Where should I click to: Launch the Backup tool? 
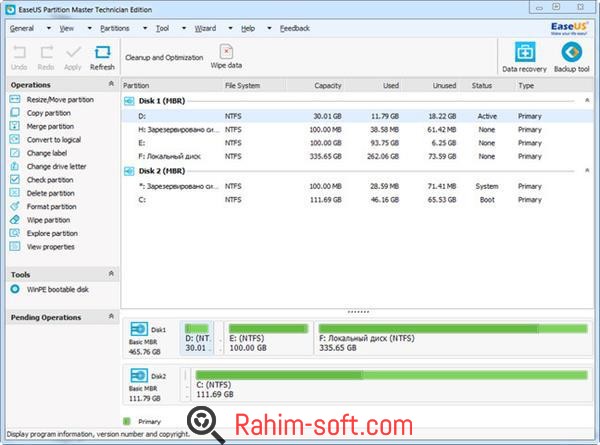[x=570, y=56]
